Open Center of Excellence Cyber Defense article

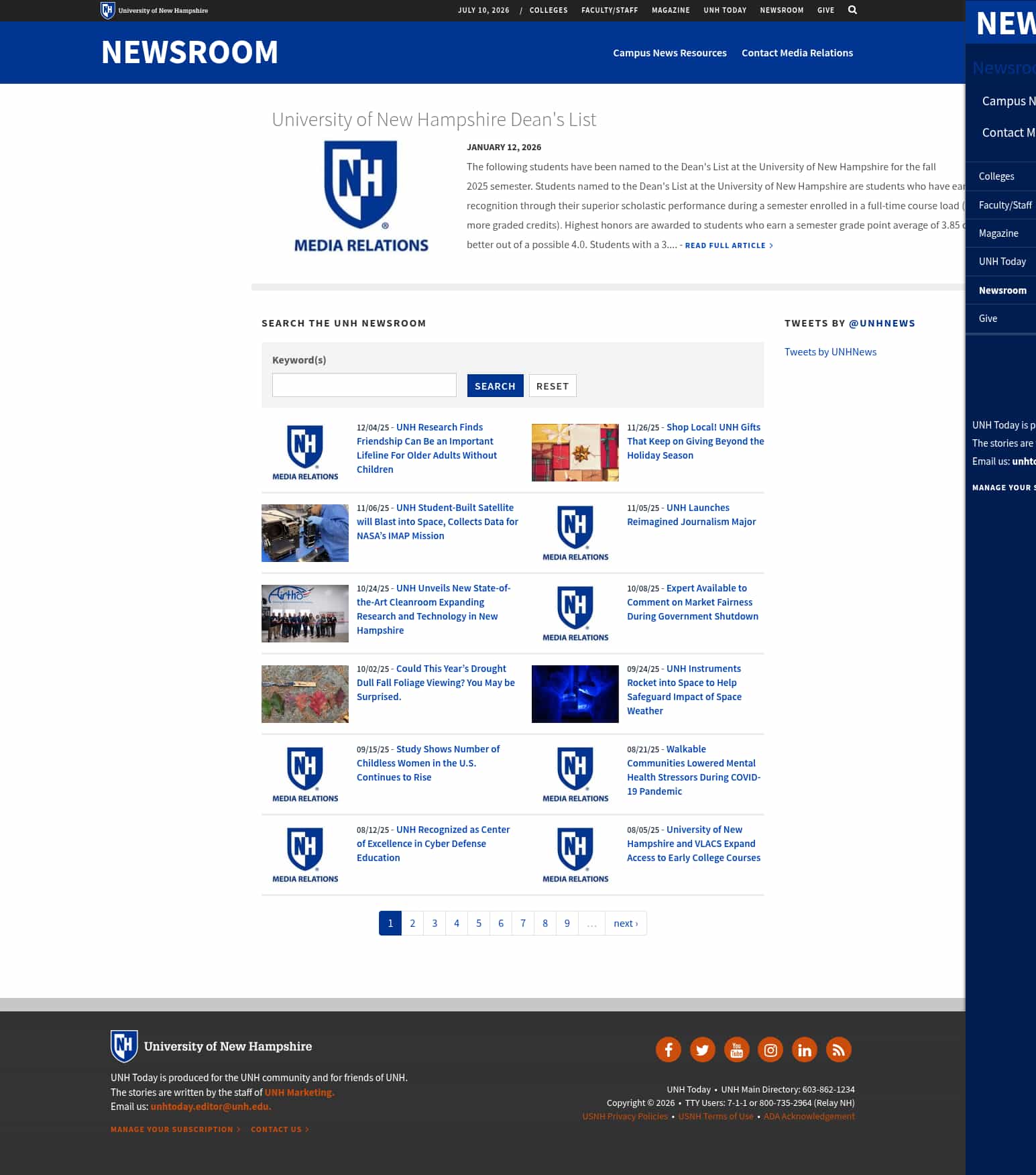click(433, 844)
